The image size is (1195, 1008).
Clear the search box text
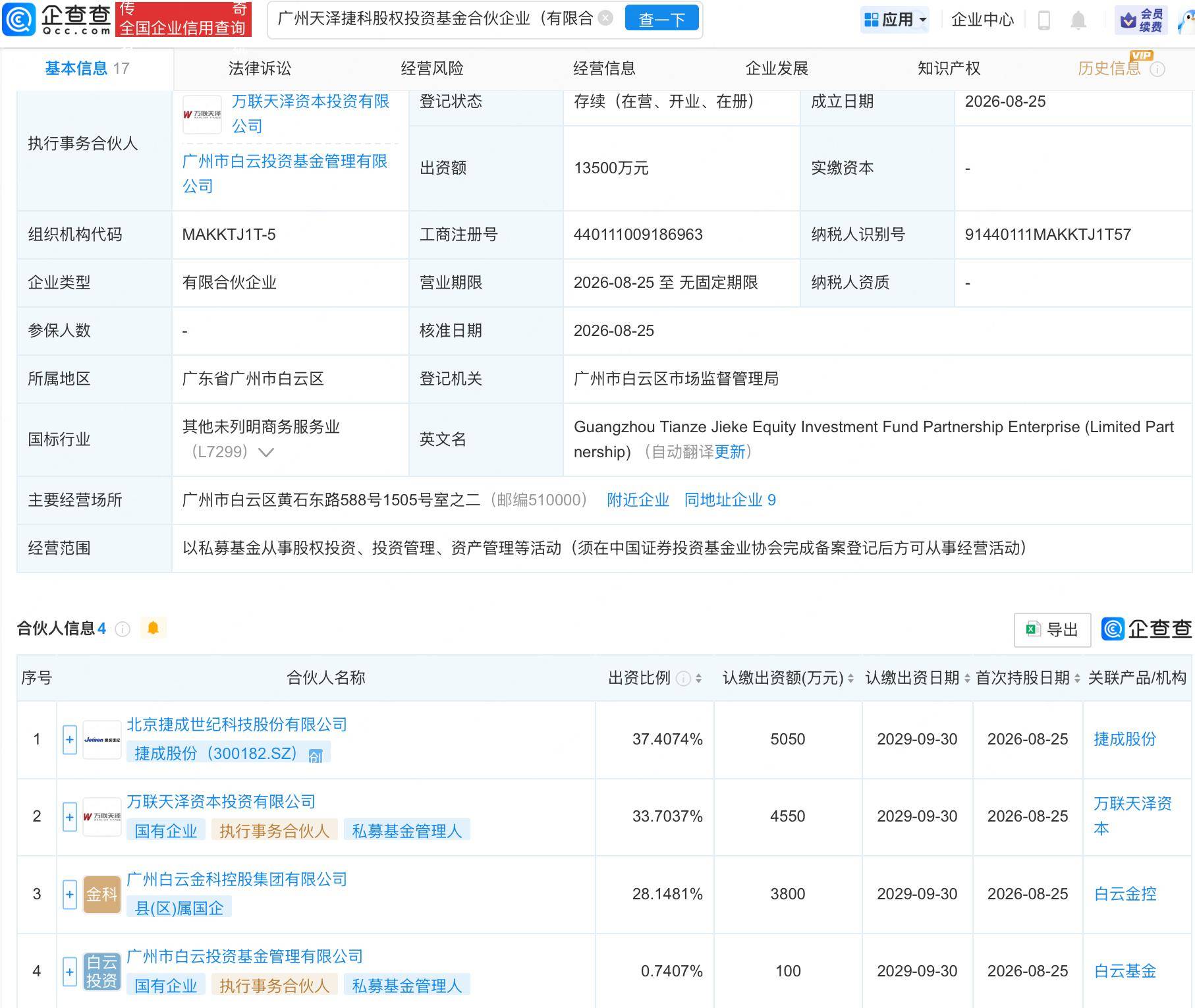(606, 18)
